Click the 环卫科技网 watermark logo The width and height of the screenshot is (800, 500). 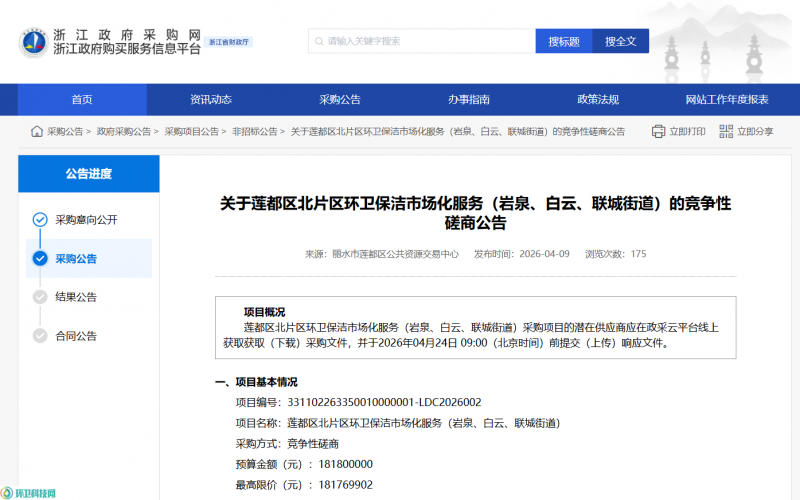point(30,492)
